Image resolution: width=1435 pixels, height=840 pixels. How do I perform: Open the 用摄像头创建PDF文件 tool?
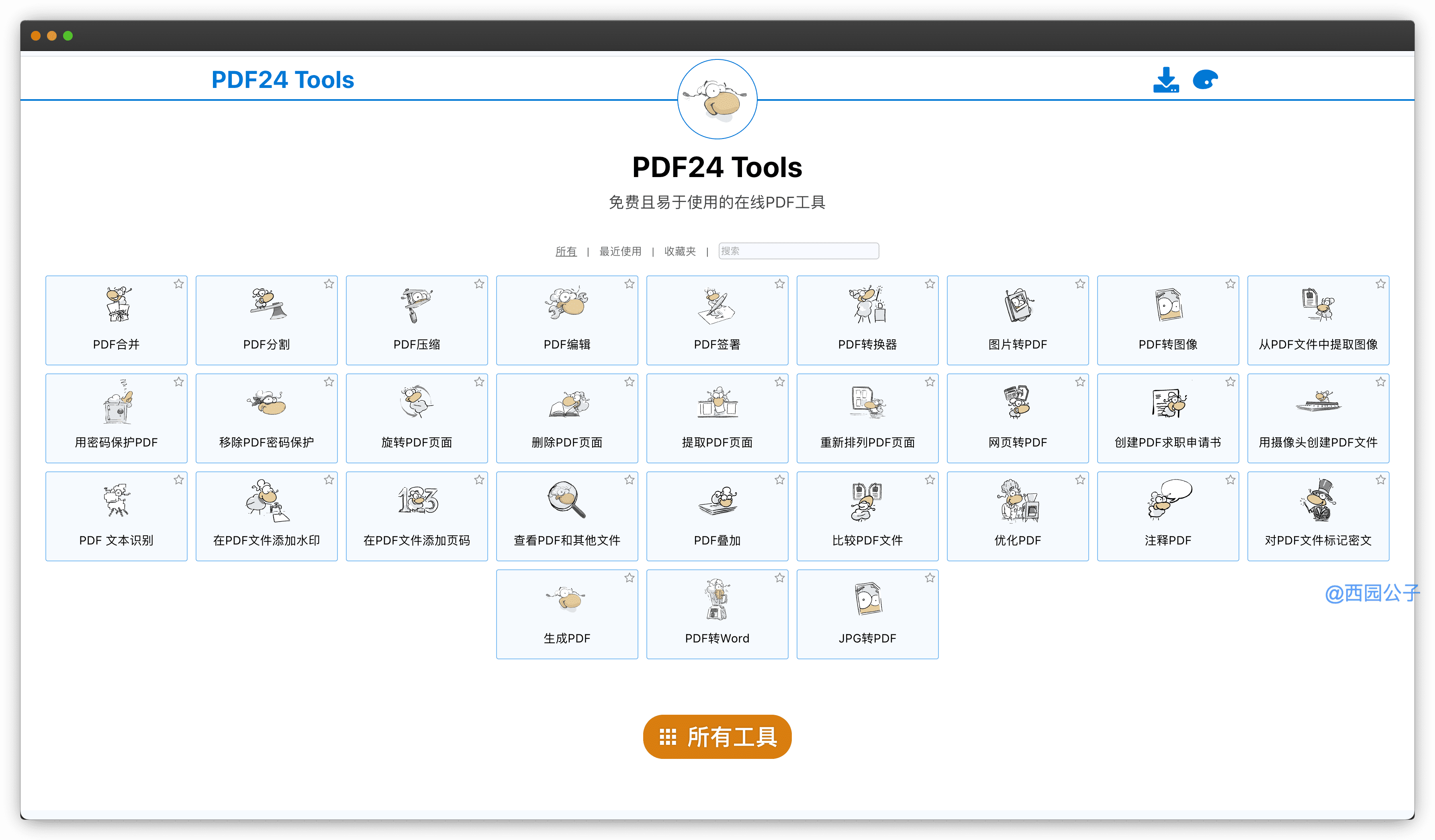point(1319,418)
